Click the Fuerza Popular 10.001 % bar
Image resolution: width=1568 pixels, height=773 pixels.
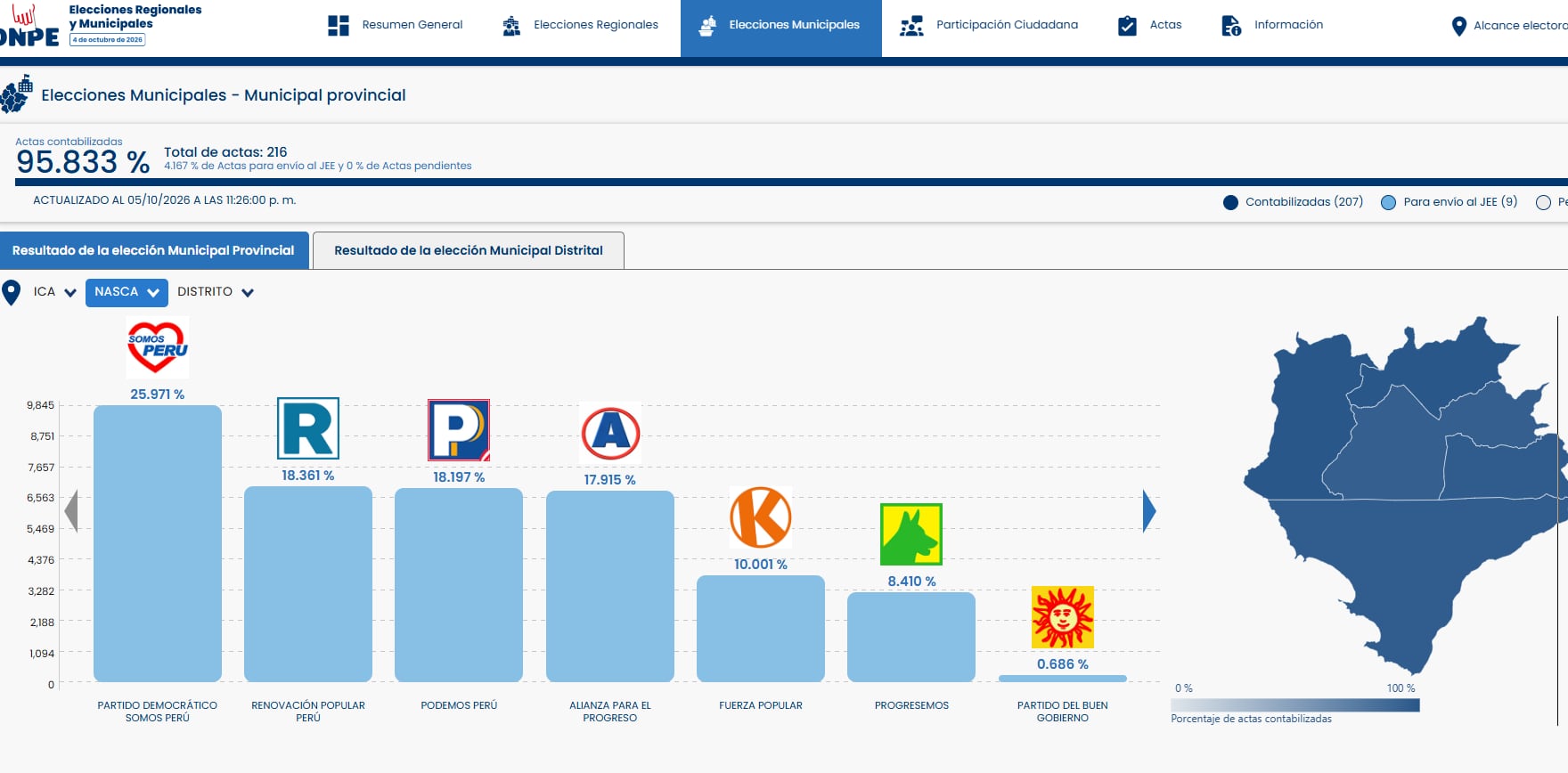[x=761, y=629]
